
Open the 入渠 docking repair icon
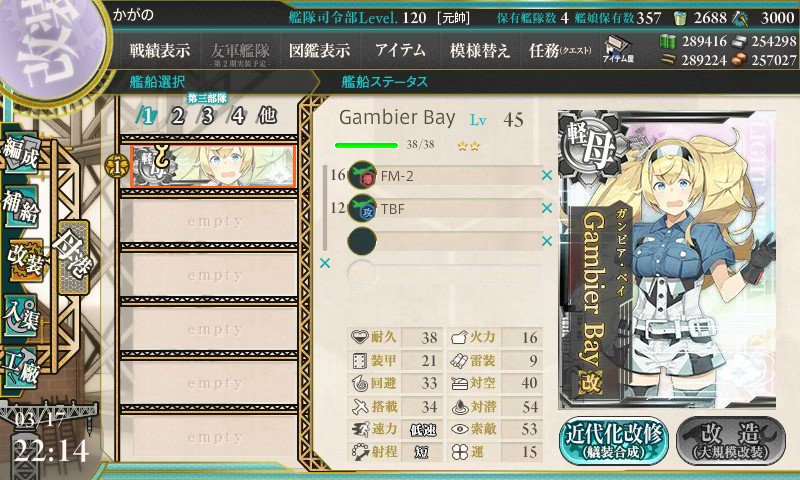[20, 316]
